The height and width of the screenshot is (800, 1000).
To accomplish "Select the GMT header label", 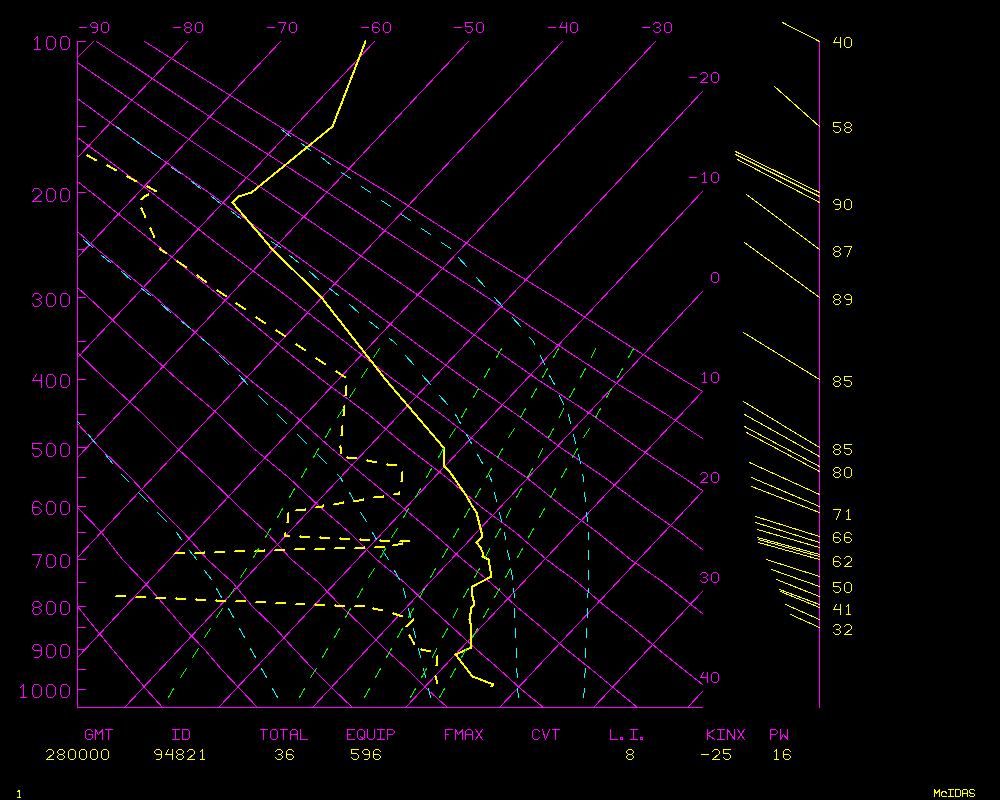I will pyautogui.click(x=99, y=735).
